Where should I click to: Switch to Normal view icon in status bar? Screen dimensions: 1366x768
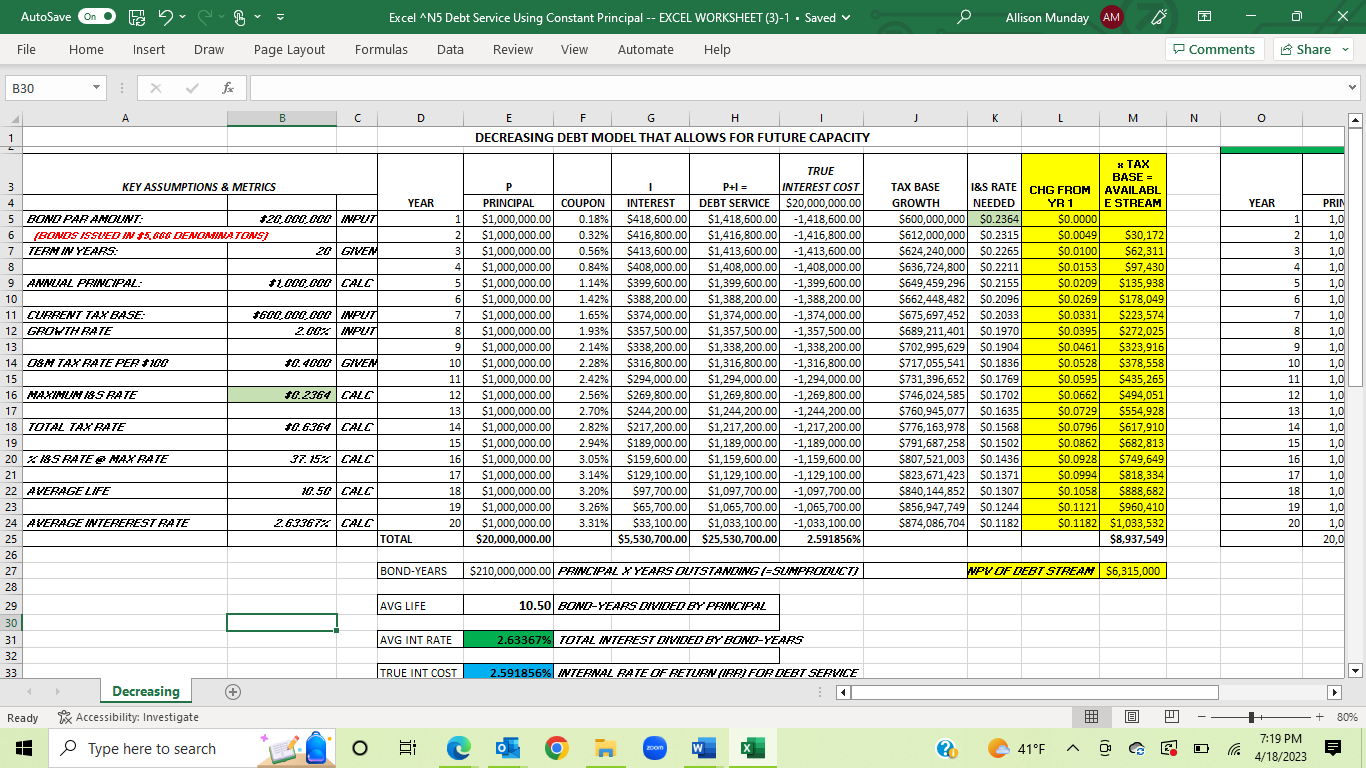tap(1093, 717)
